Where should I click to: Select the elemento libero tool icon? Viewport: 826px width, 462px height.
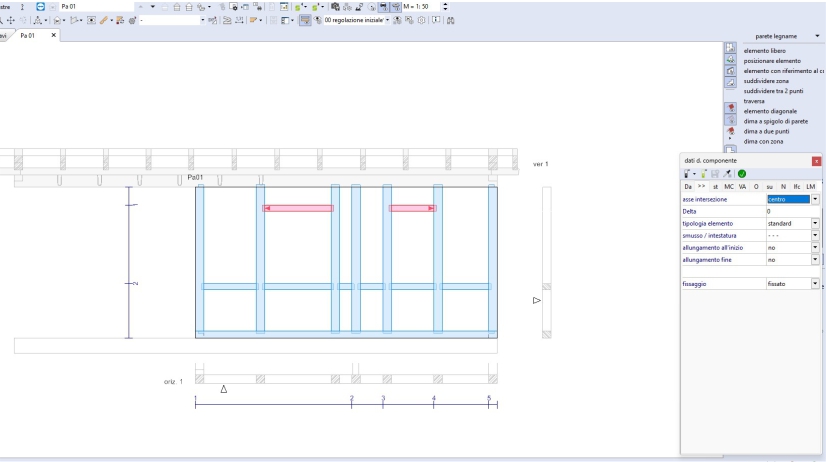[x=730, y=49]
